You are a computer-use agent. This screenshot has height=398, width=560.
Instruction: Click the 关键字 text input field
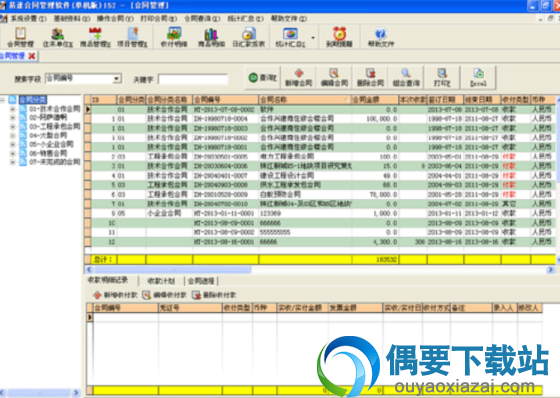pos(193,79)
